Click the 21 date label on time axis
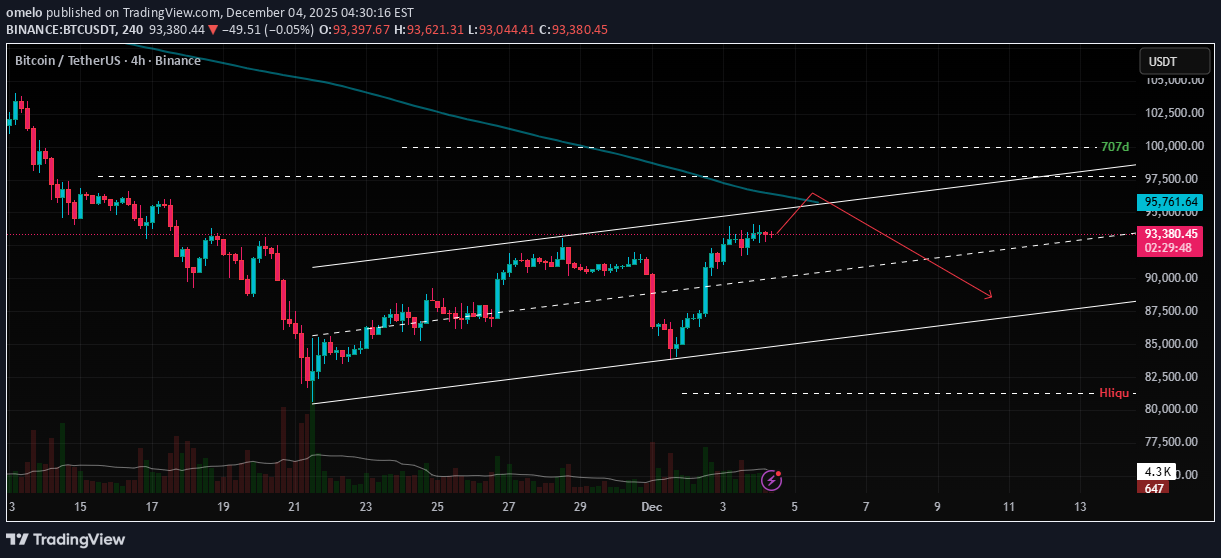The image size is (1221, 558). 294,507
